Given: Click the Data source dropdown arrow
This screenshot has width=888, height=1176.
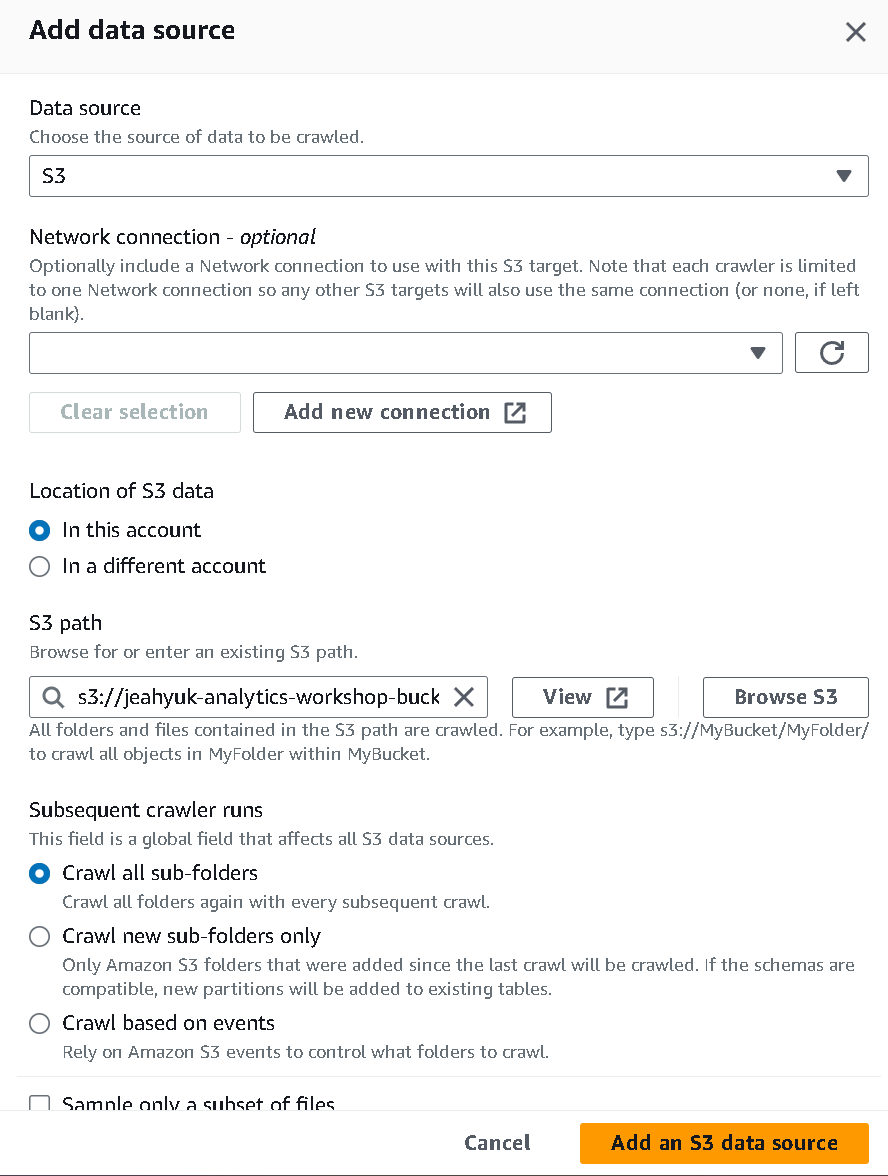Looking at the screenshot, I should coord(844,176).
